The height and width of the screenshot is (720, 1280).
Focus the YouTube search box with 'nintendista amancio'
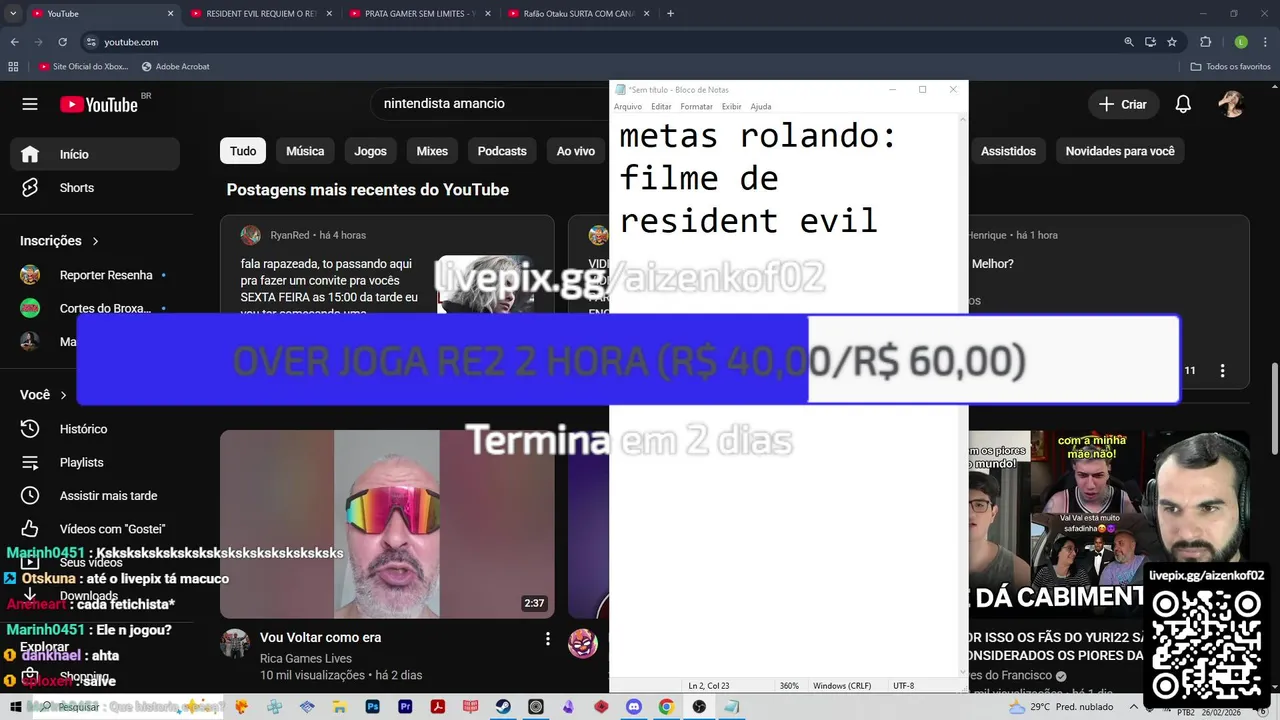(490, 104)
